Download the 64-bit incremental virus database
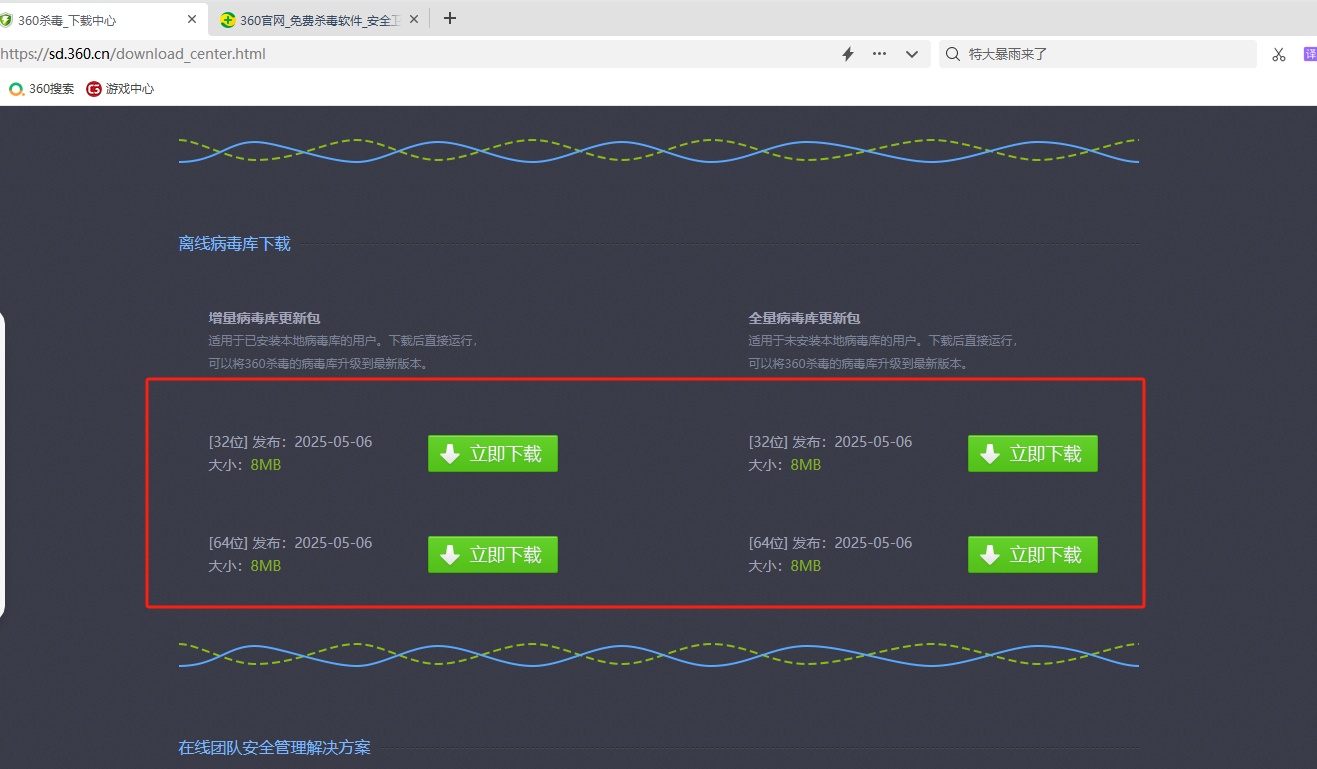Viewport: 1317px width, 769px height. point(493,555)
